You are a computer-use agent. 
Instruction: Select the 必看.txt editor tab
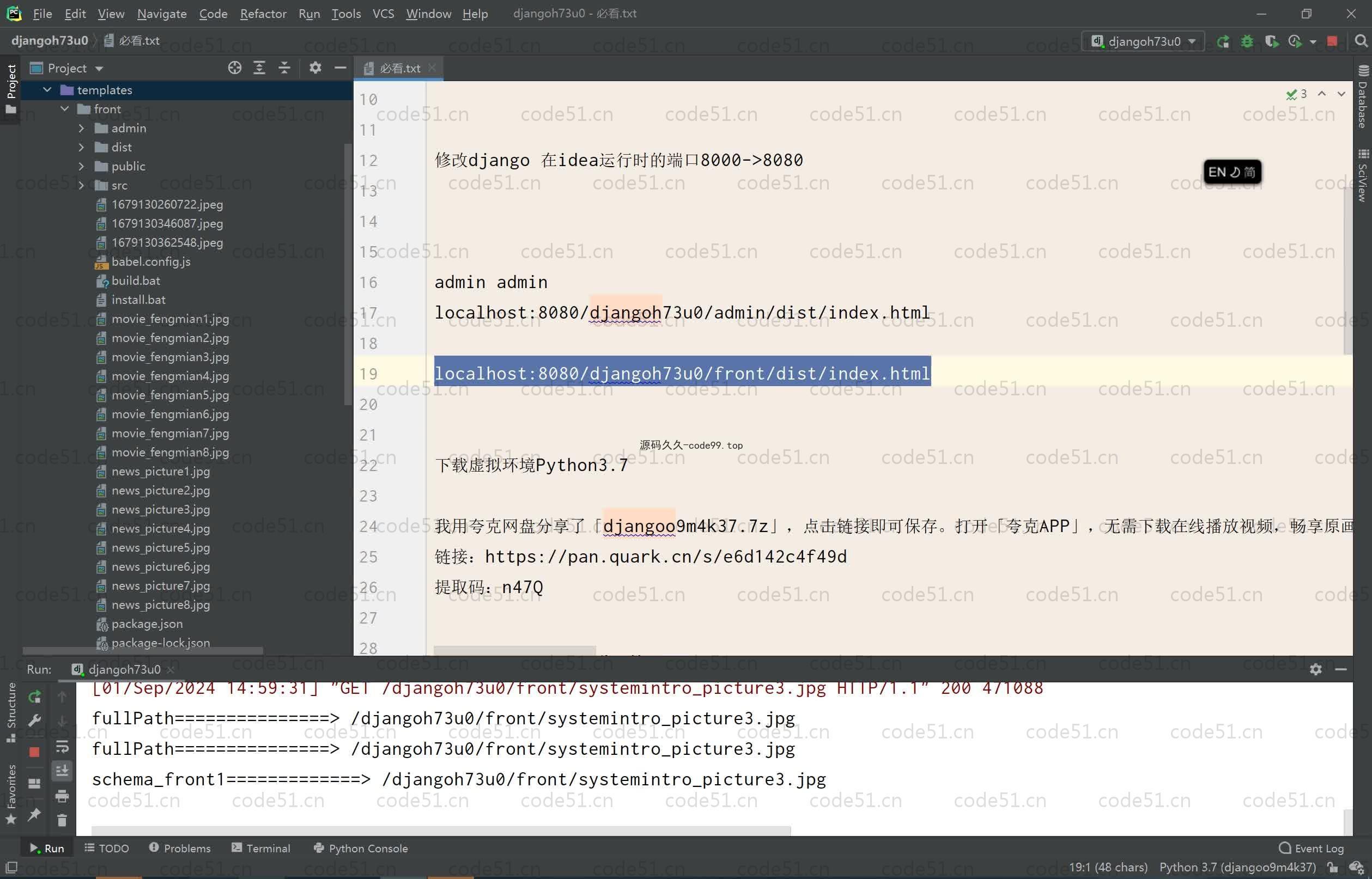[399, 69]
